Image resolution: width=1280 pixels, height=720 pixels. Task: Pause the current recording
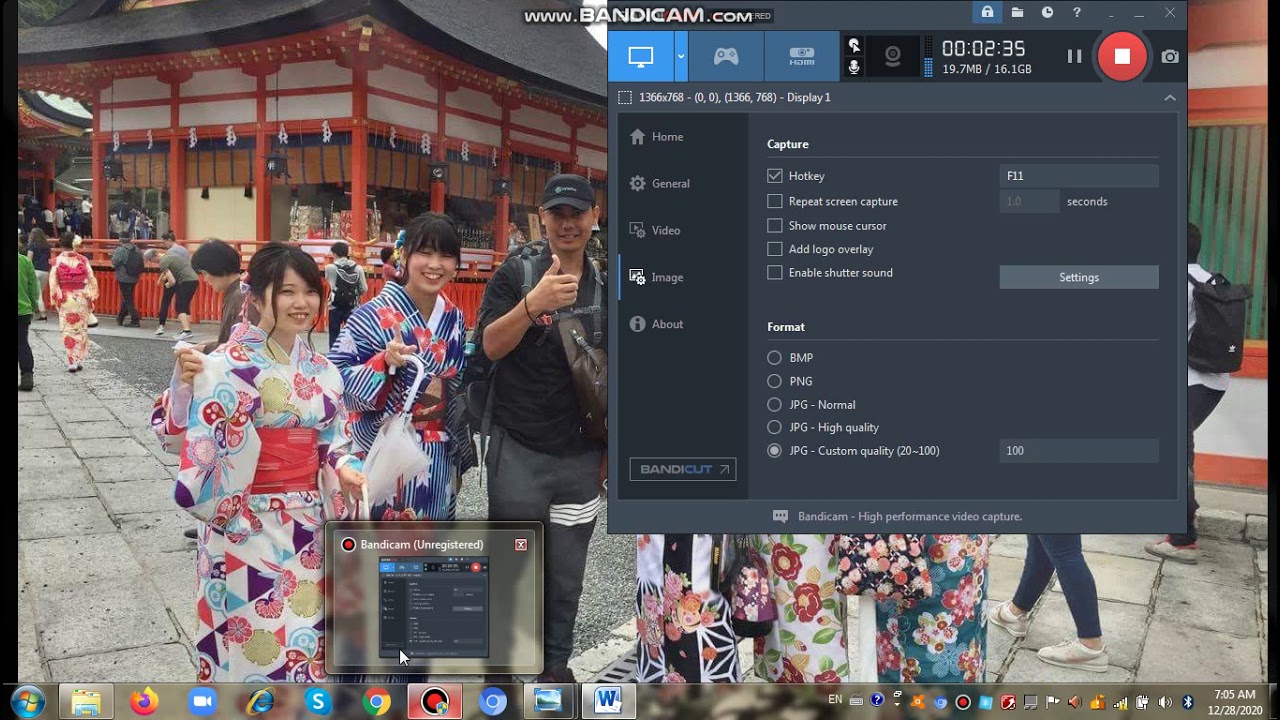point(1074,57)
